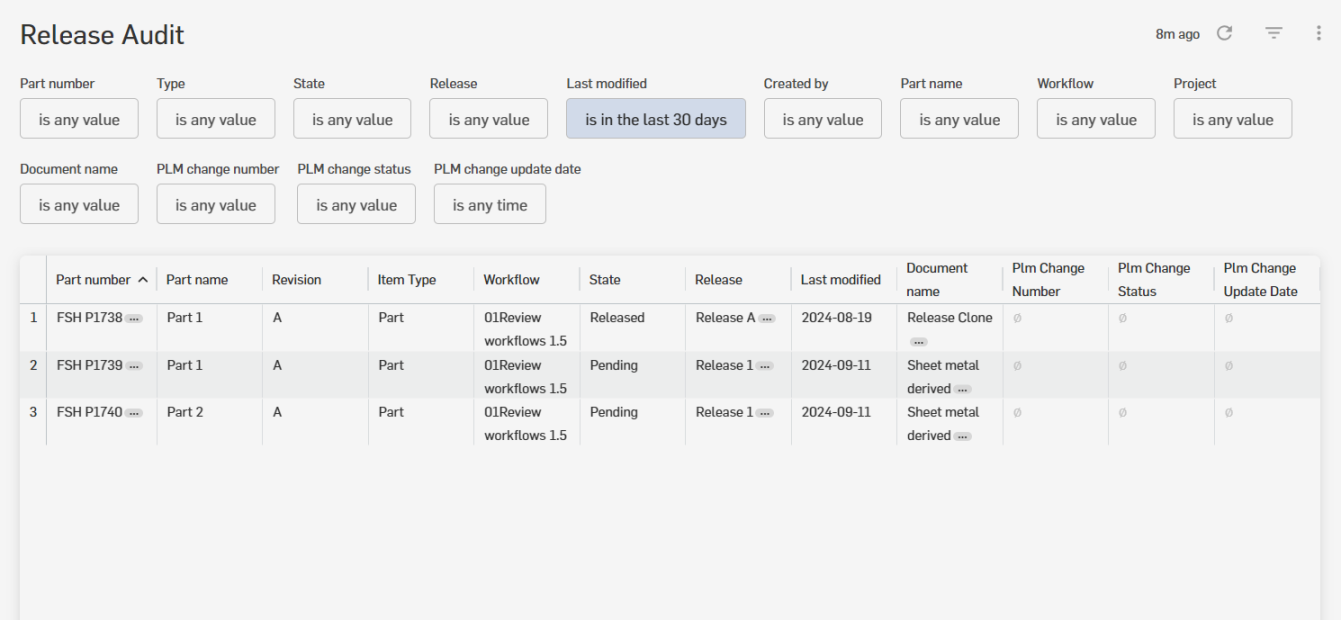Open the Created by filter dropdown

tap(822, 118)
